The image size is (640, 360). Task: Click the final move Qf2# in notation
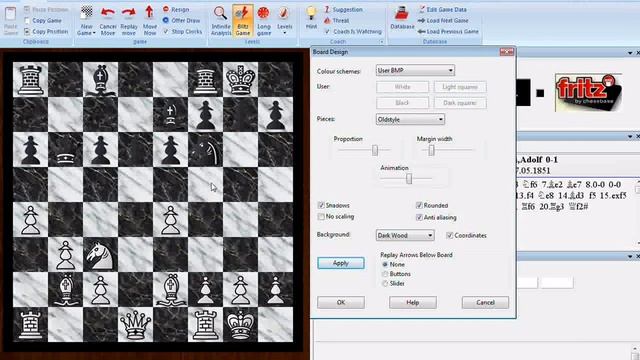(x=578, y=207)
